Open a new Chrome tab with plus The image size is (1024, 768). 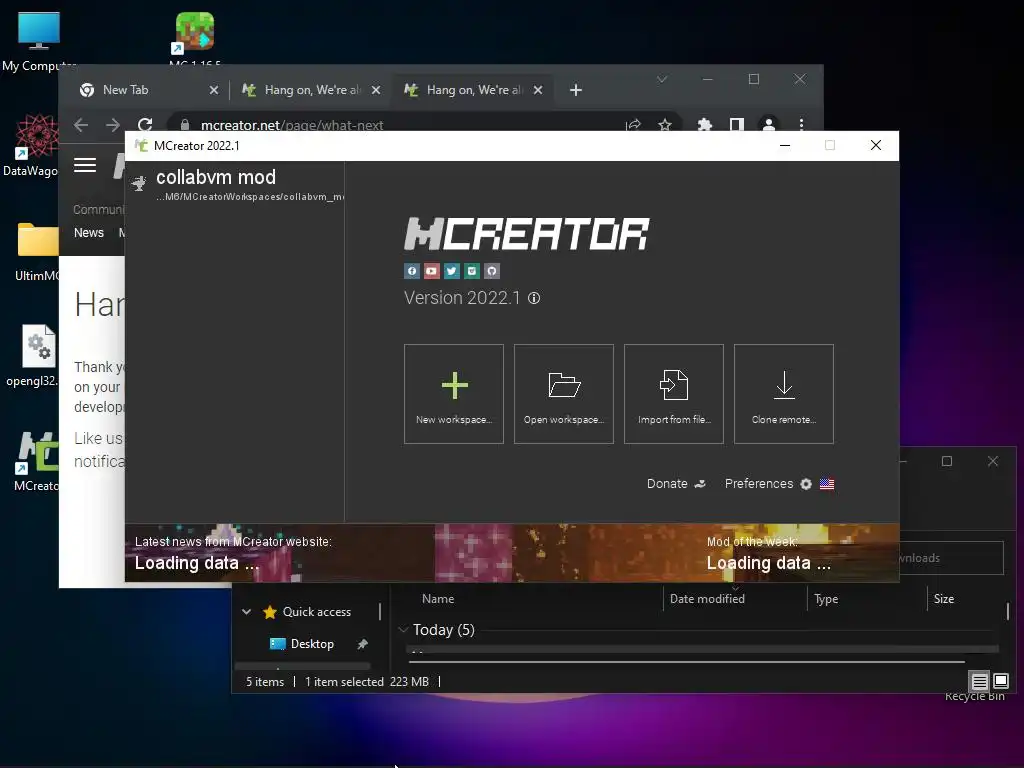tap(575, 90)
